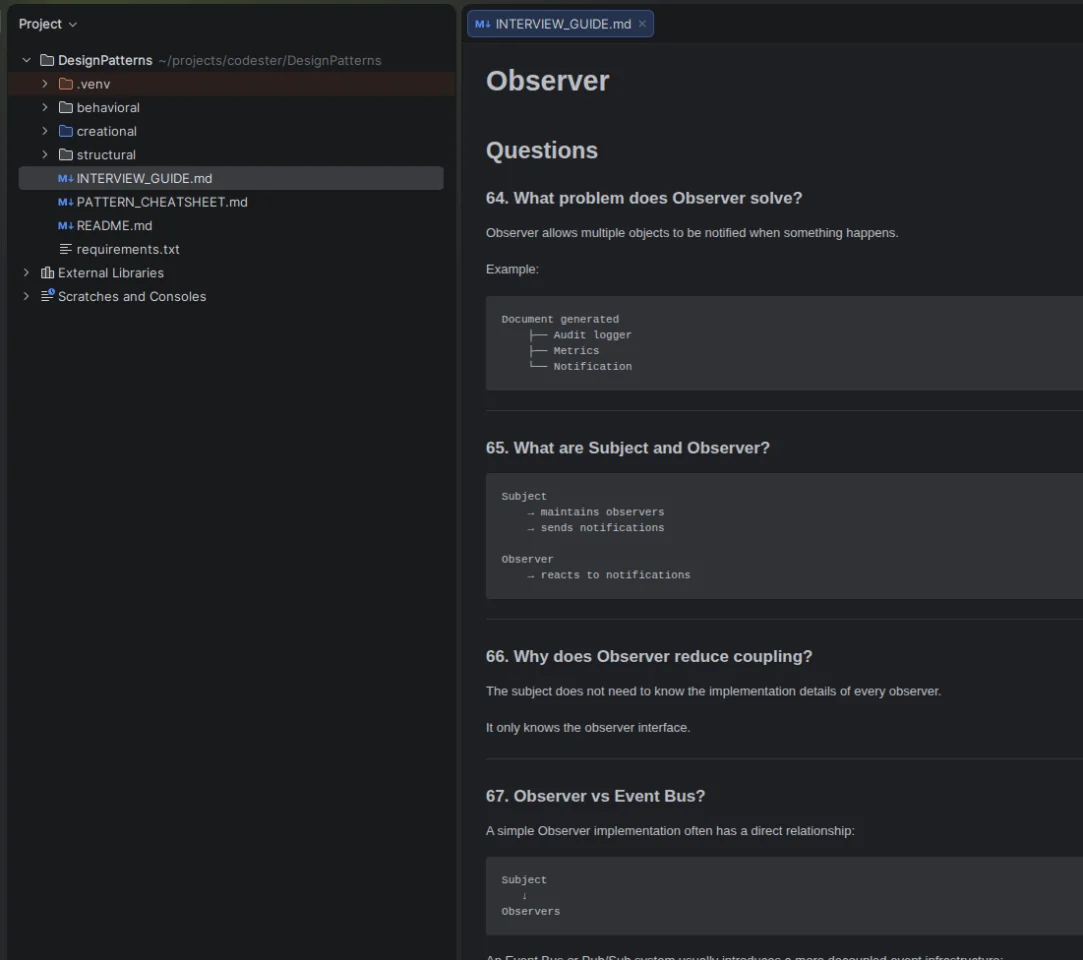Click heading 65 What are Subject and Observer
This screenshot has width=1083, height=960.
[627, 448]
